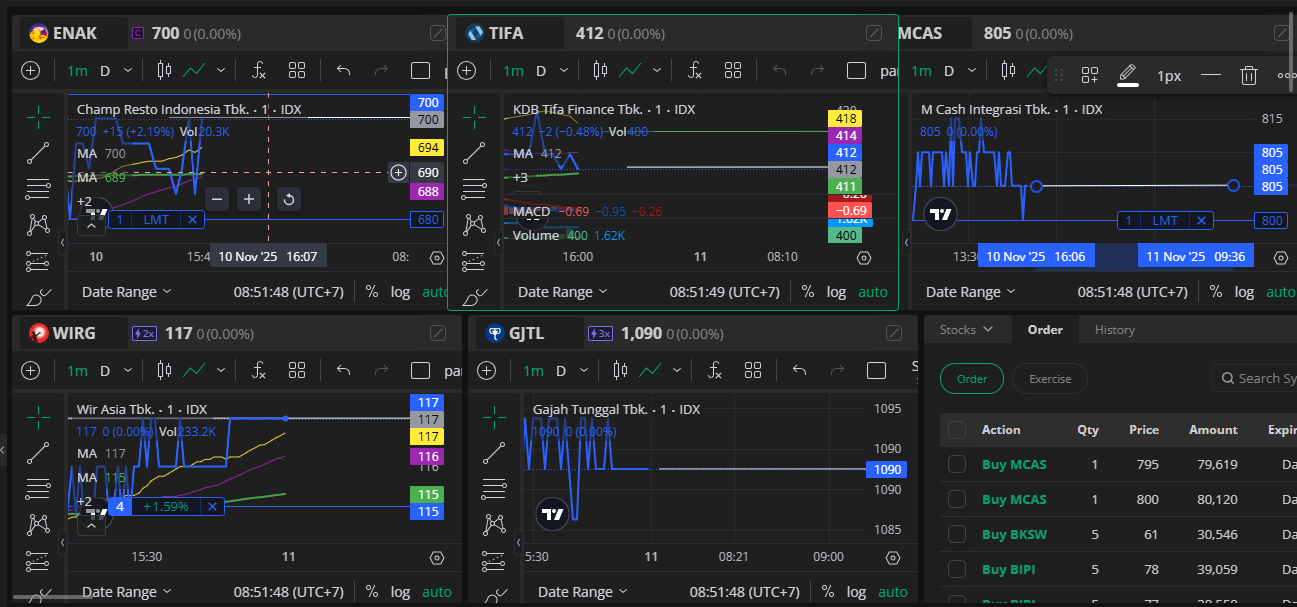This screenshot has height=607, width=1297.
Task: Select pencil line color tool in floating toolbar
Action: (x=1127, y=75)
